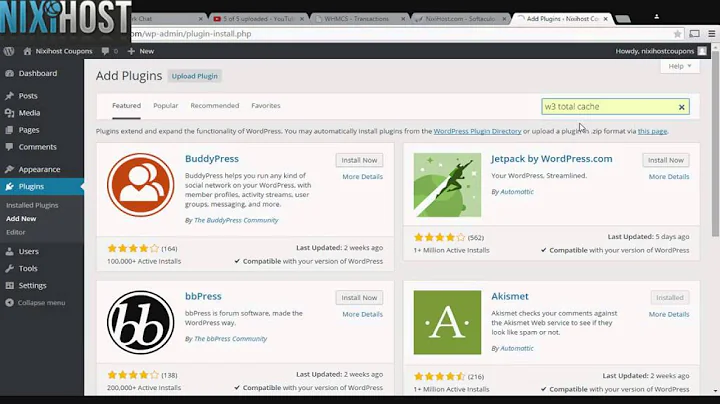Click the cast screen icon in toolbar

694,34
